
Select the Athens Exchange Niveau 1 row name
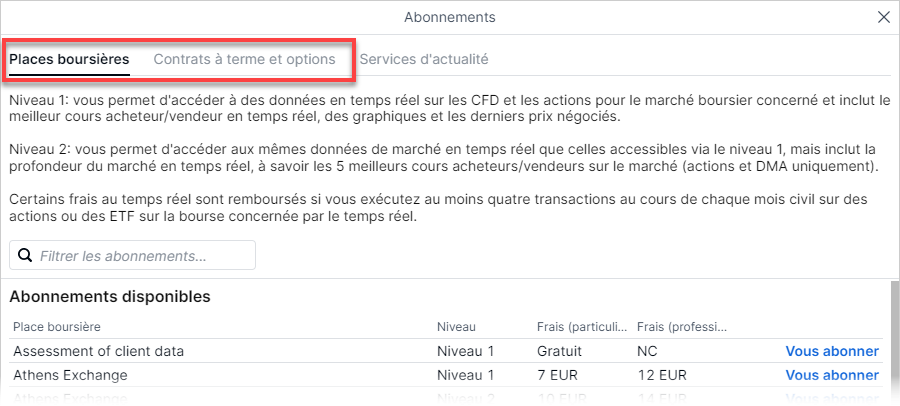pos(70,375)
